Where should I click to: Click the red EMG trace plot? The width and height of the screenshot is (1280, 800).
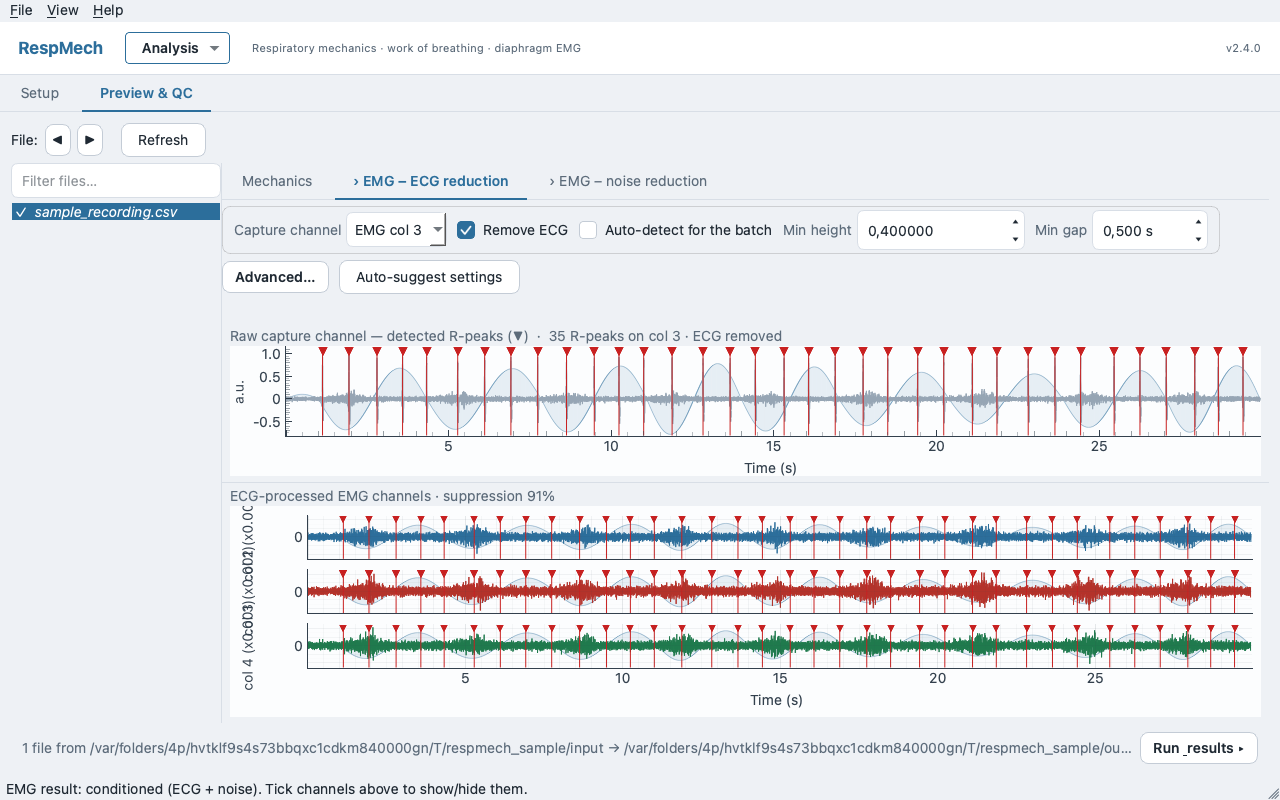coord(779,592)
